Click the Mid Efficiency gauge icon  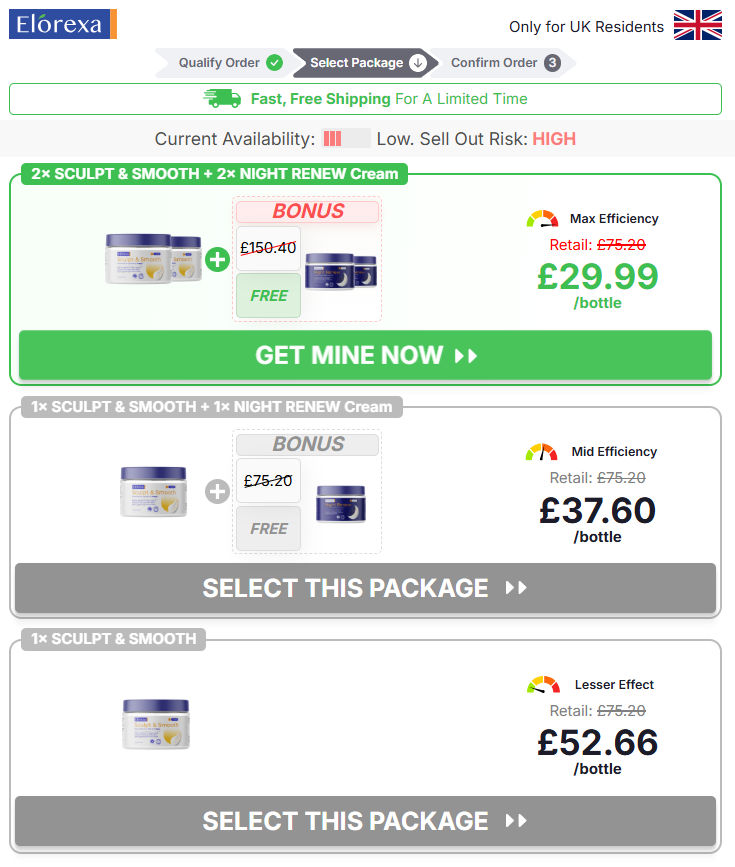pyautogui.click(x=542, y=452)
